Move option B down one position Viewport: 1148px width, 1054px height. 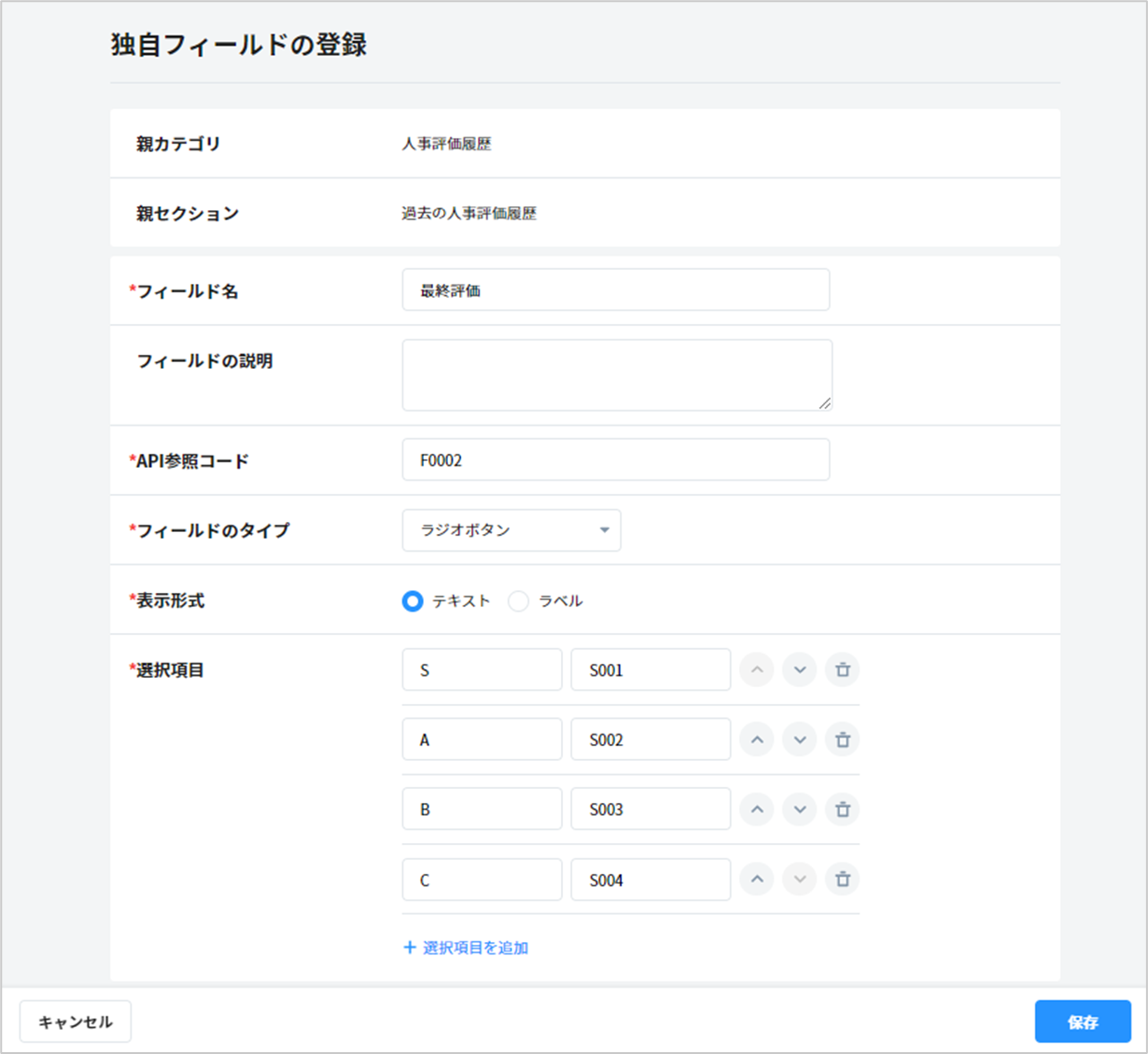[x=799, y=809]
